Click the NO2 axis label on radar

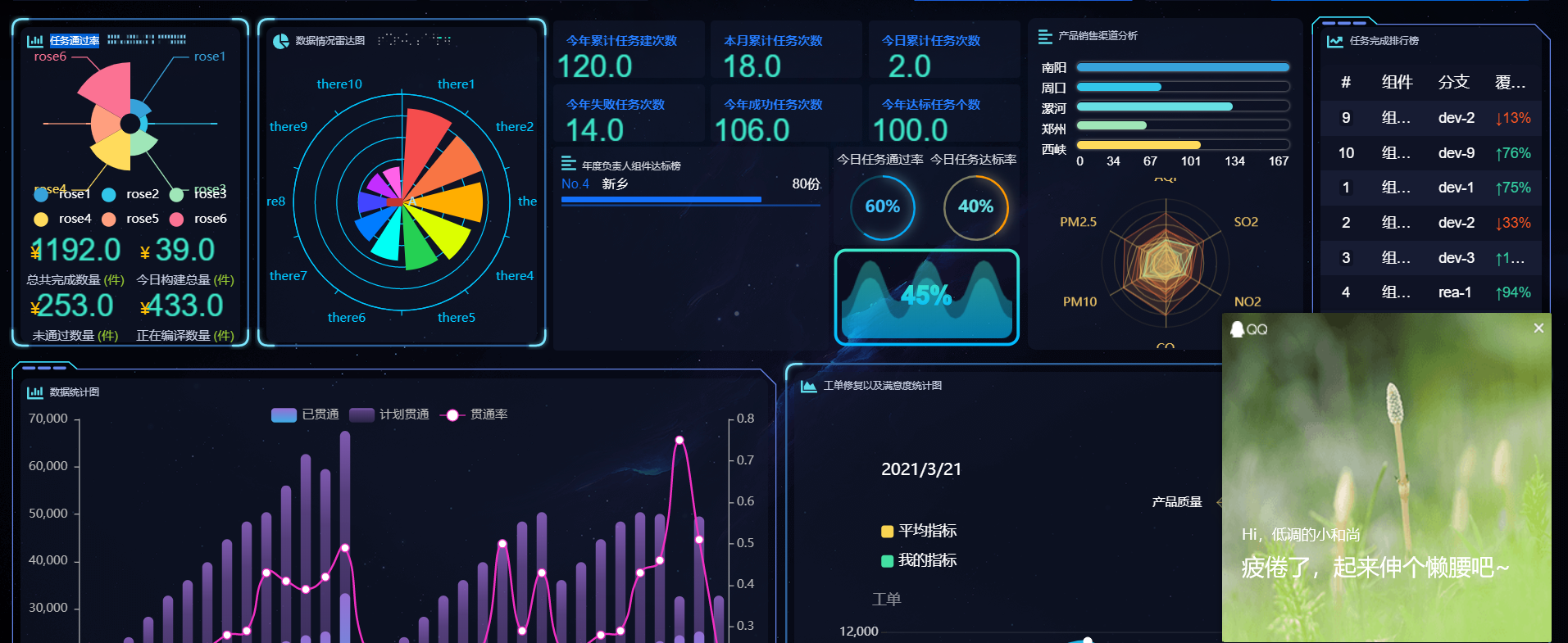1248,302
